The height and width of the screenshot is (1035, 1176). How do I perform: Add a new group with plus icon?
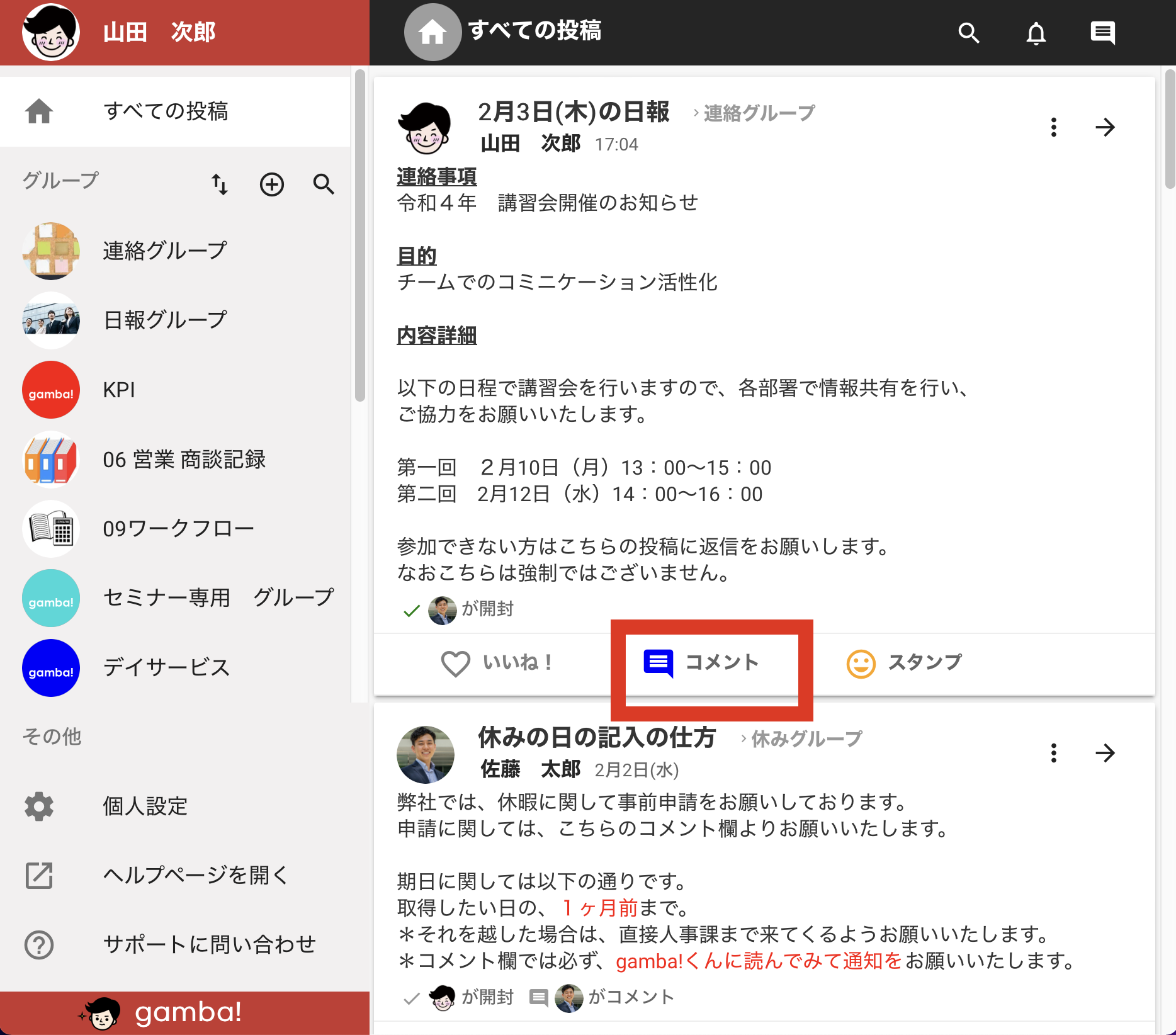coord(272,184)
